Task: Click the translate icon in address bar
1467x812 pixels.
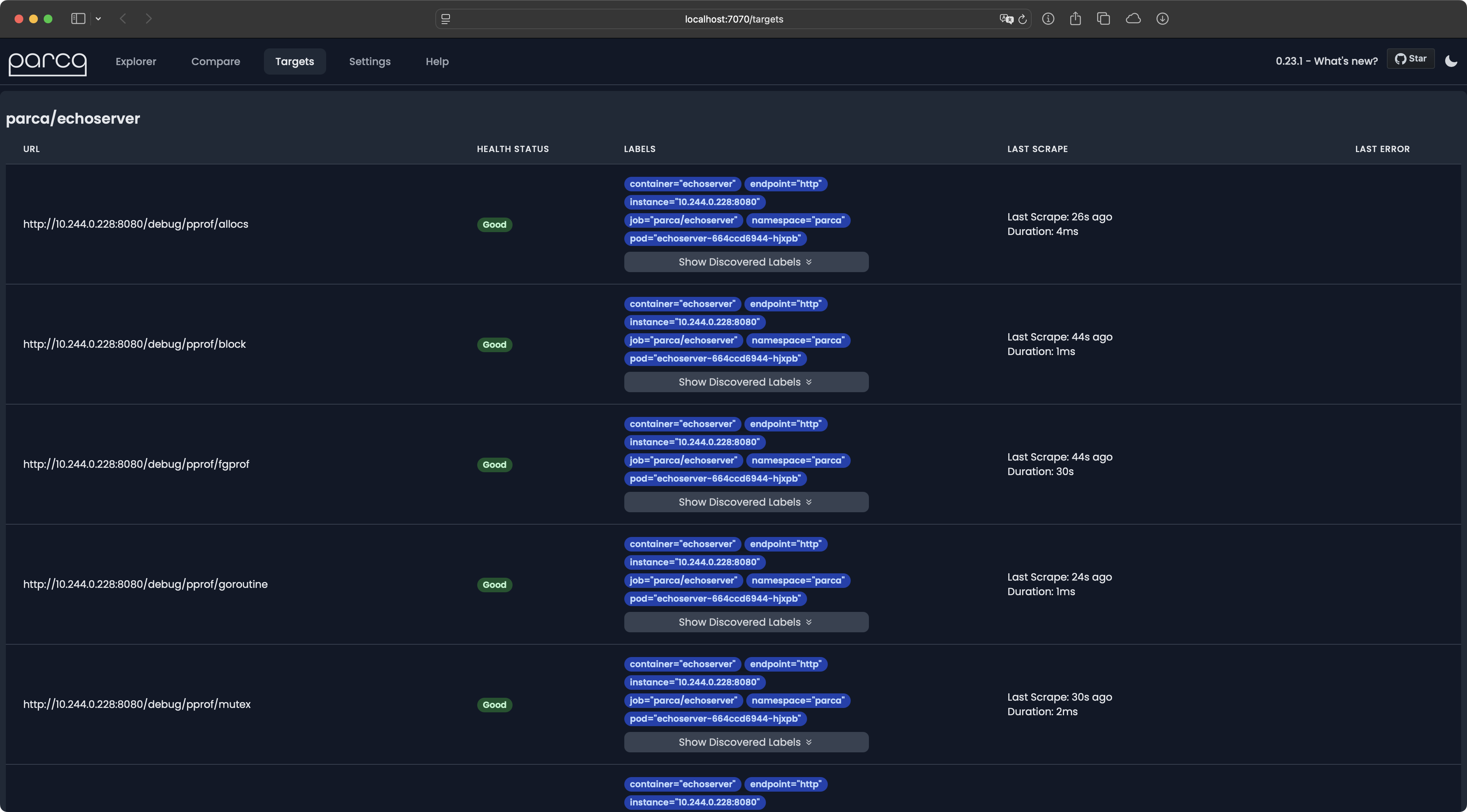Action: tap(1006, 19)
